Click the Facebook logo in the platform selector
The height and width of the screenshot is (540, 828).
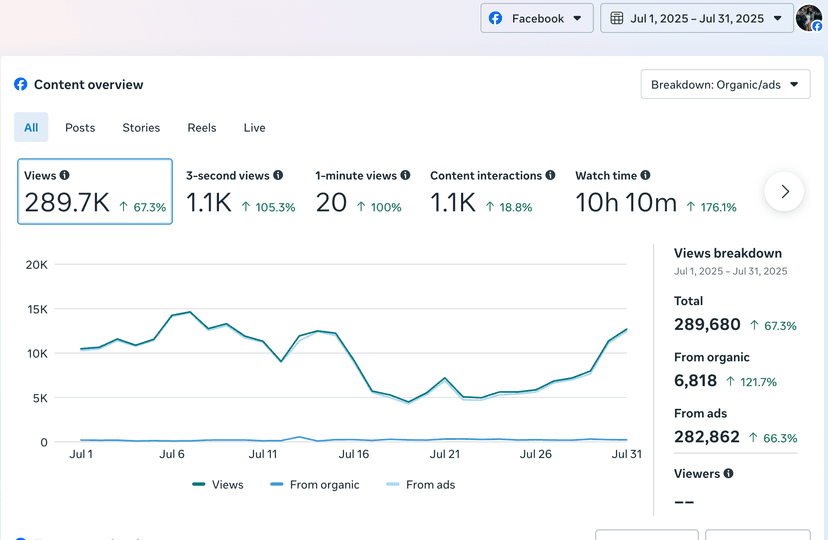coord(495,18)
